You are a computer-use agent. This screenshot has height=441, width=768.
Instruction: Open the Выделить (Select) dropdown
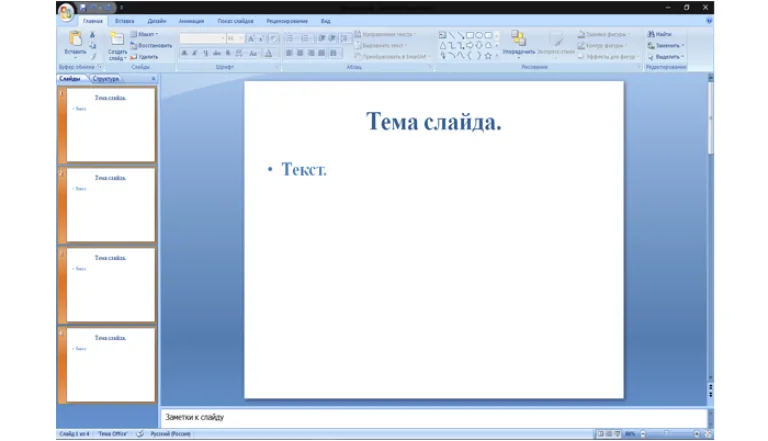point(666,56)
